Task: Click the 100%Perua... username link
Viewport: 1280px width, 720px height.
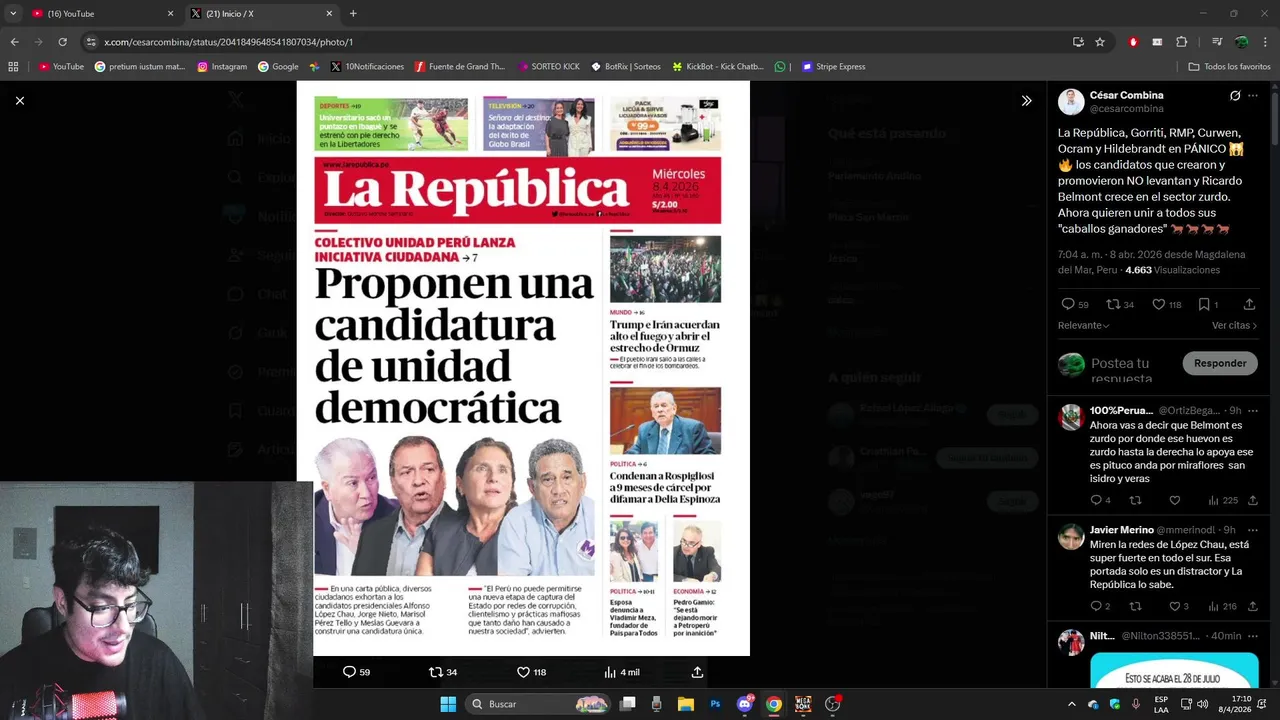Action: click(1122, 411)
